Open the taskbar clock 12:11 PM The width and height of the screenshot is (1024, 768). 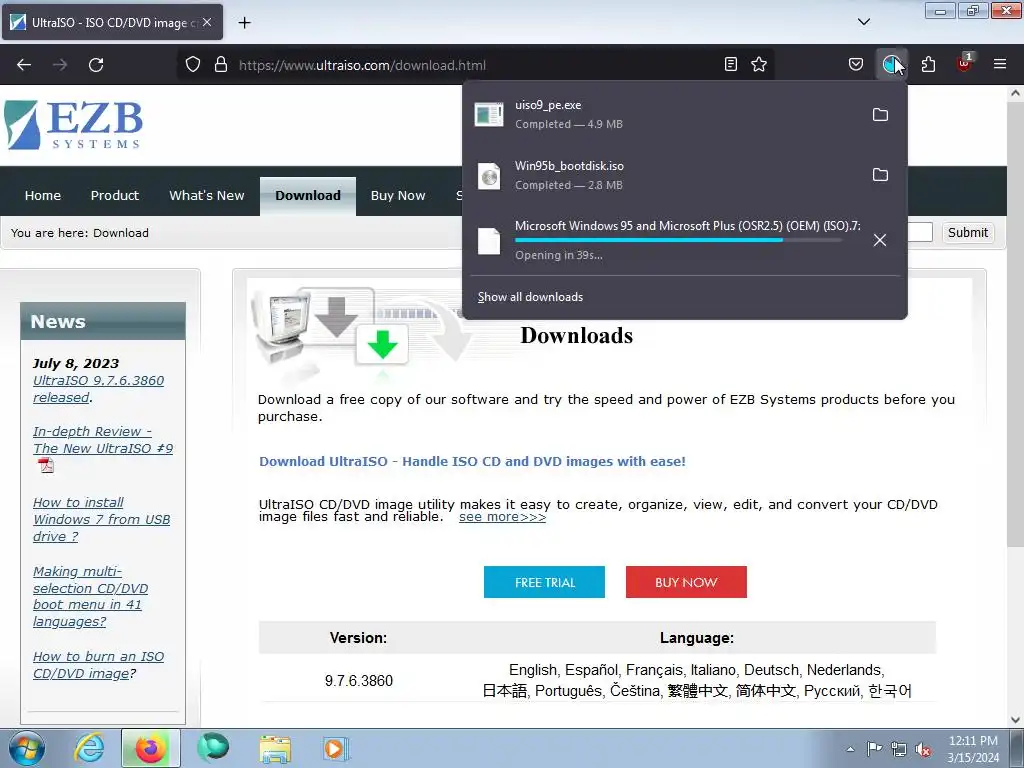tap(973, 749)
